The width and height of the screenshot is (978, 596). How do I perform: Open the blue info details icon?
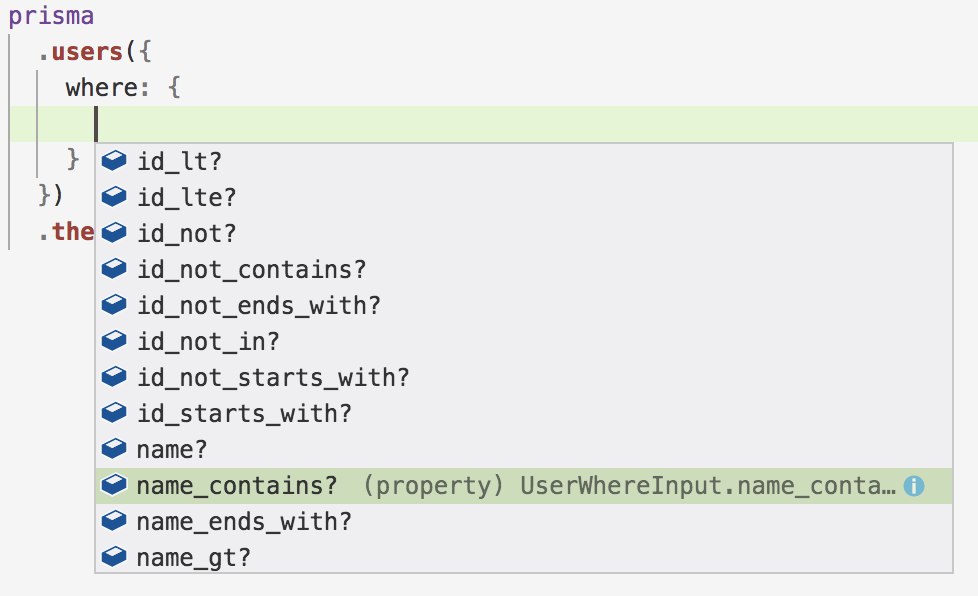tap(913, 486)
